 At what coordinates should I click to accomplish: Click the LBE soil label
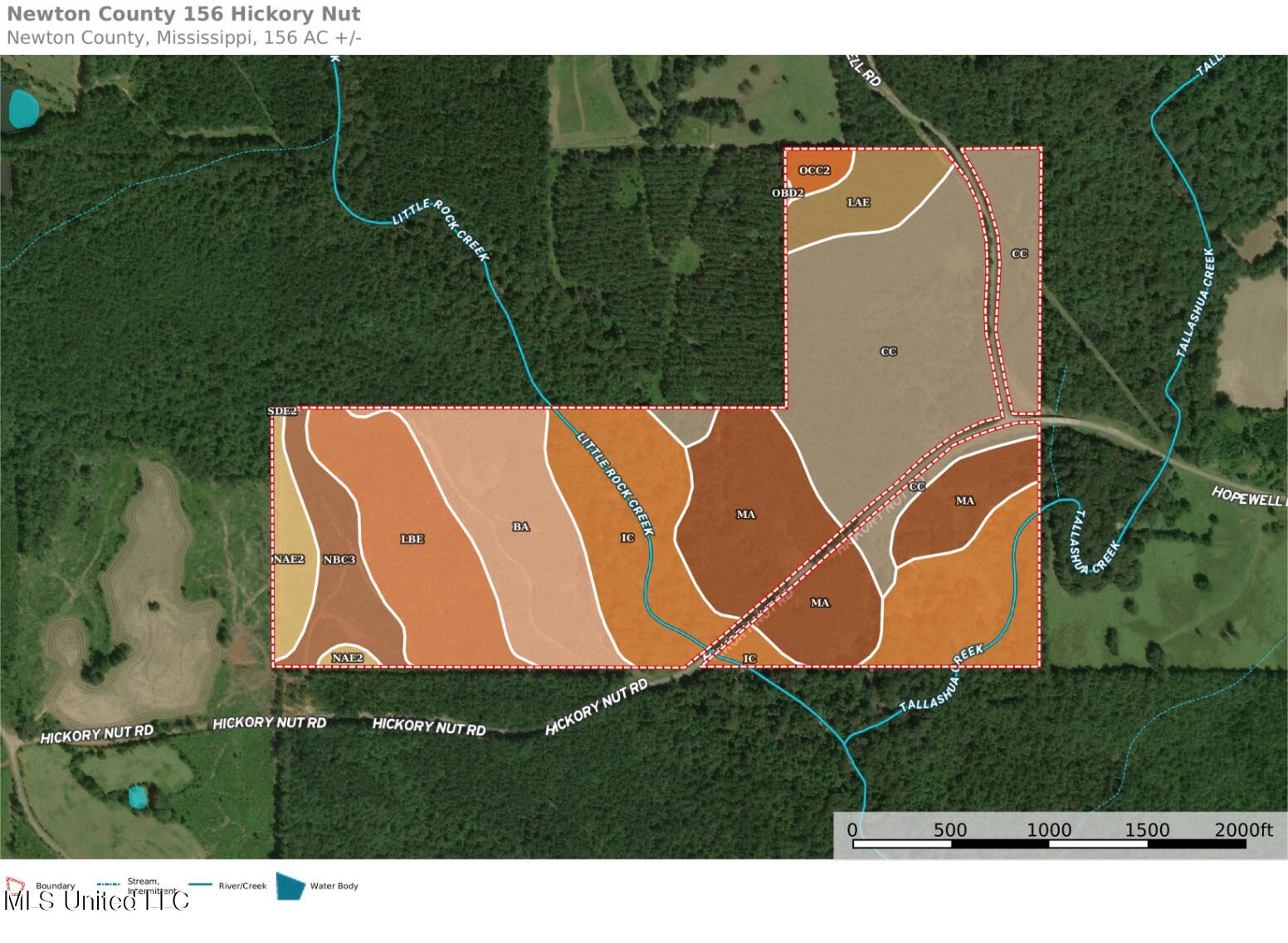[x=412, y=539]
